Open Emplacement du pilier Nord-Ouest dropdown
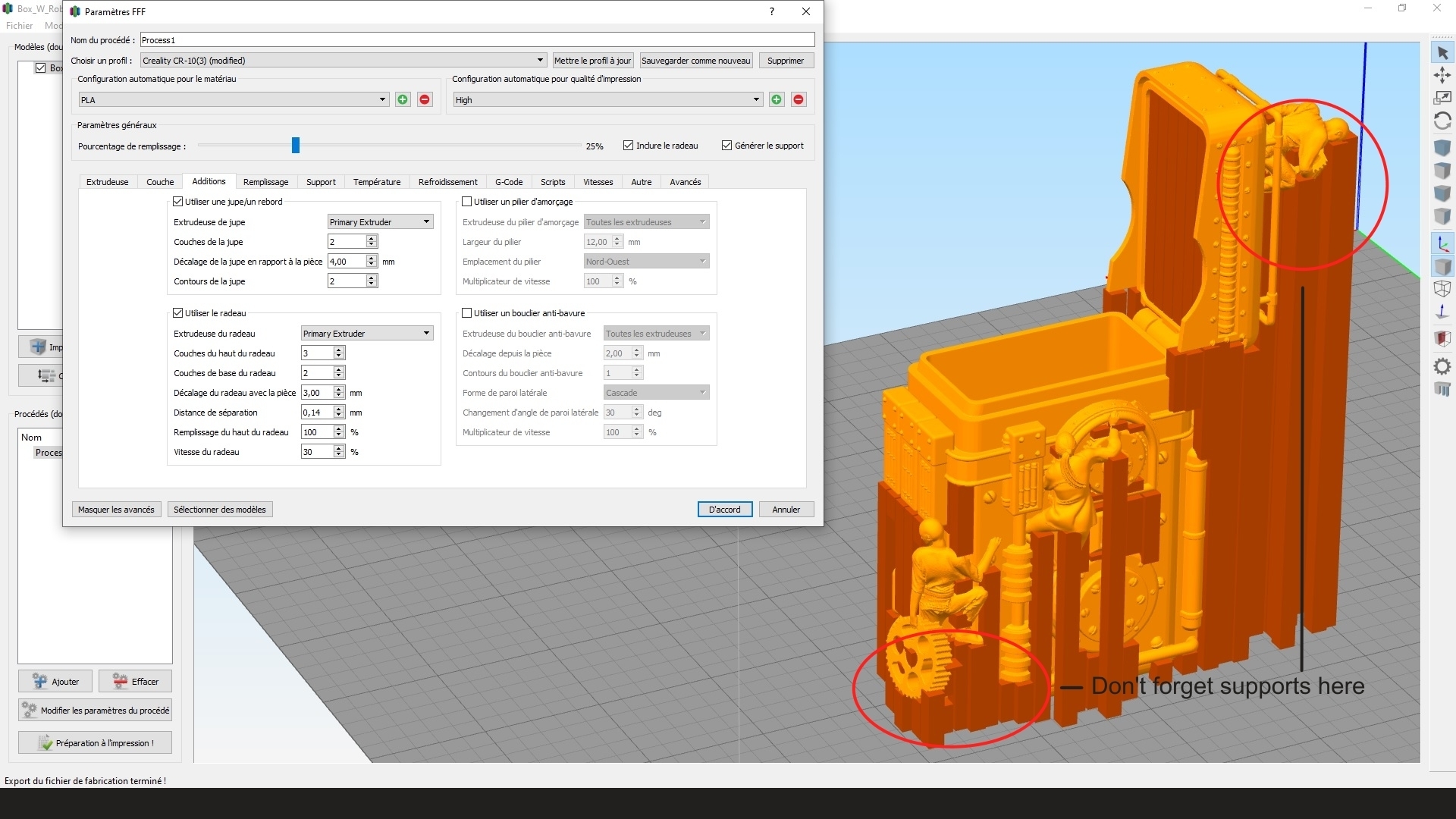The image size is (1456, 819). tap(646, 262)
